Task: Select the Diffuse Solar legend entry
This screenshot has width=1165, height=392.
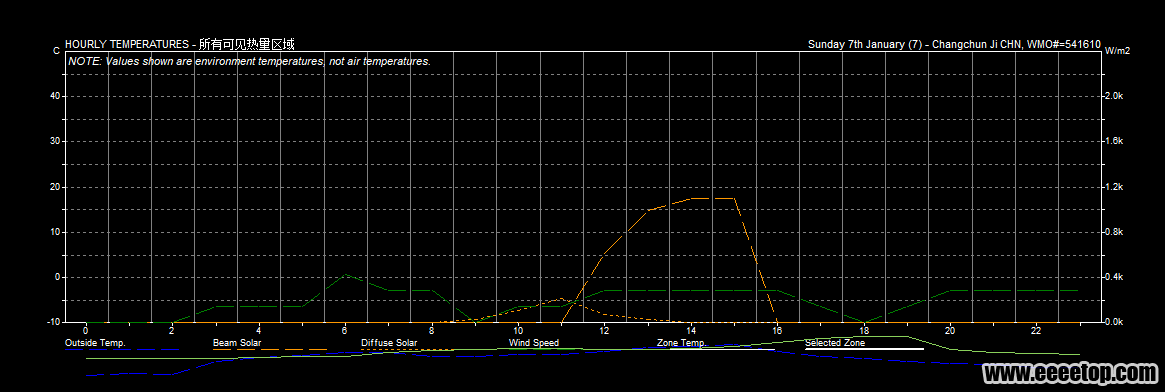Action: click(x=389, y=343)
